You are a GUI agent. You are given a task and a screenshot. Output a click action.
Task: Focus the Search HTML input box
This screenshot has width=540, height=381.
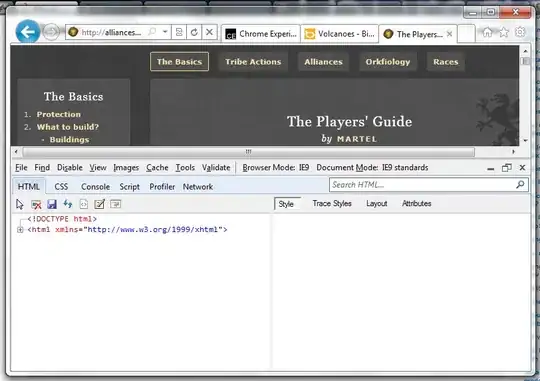tap(423, 185)
